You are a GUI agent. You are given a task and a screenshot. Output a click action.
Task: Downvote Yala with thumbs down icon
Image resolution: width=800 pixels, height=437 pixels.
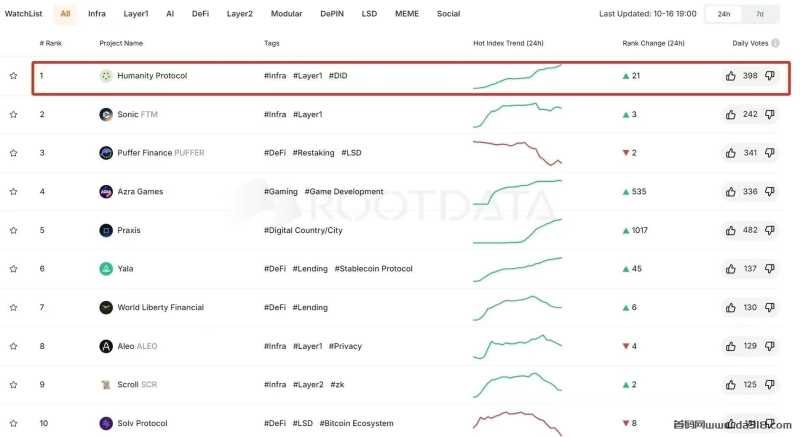coord(769,269)
